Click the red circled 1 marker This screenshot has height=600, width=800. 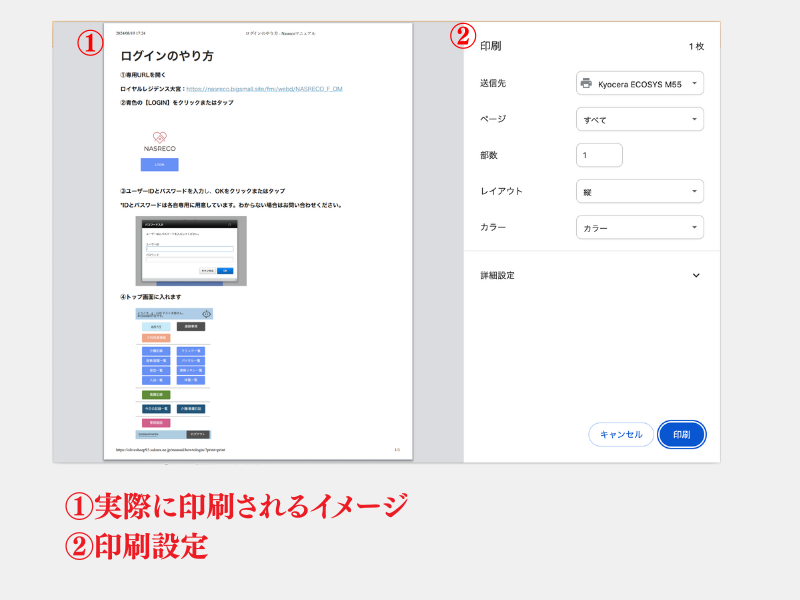coord(91,42)
